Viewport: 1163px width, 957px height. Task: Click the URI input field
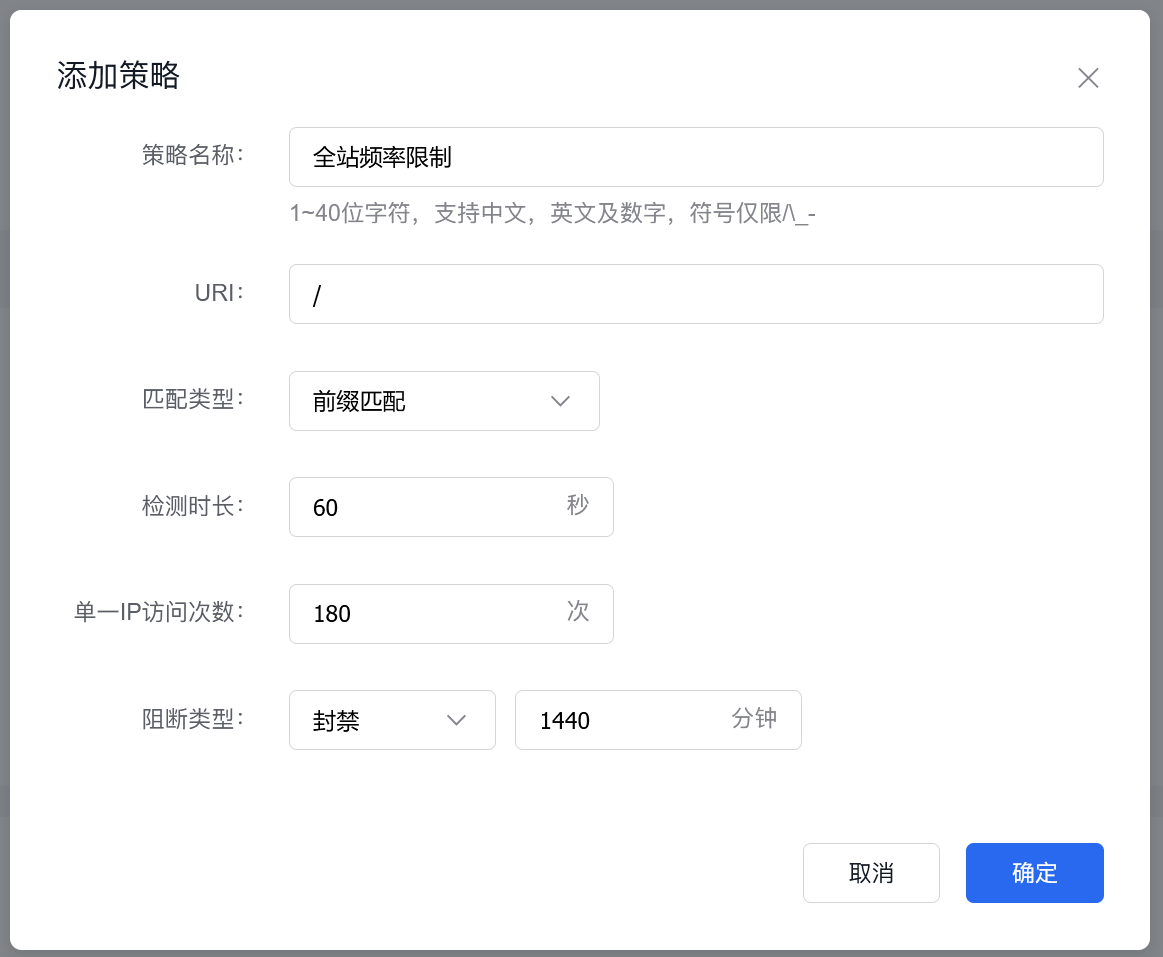(x=696, y=294)
